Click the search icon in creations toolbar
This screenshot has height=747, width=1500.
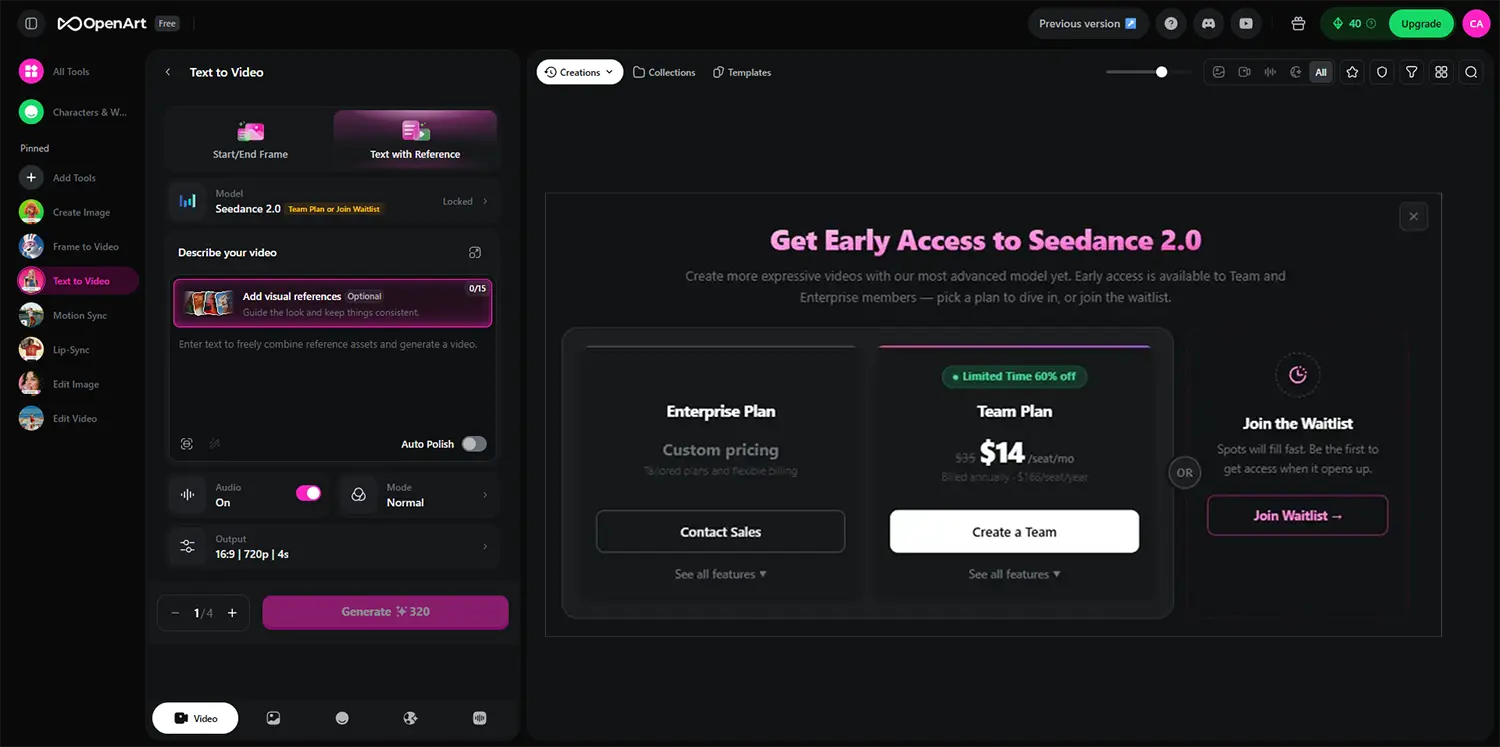click(1471, 72)
